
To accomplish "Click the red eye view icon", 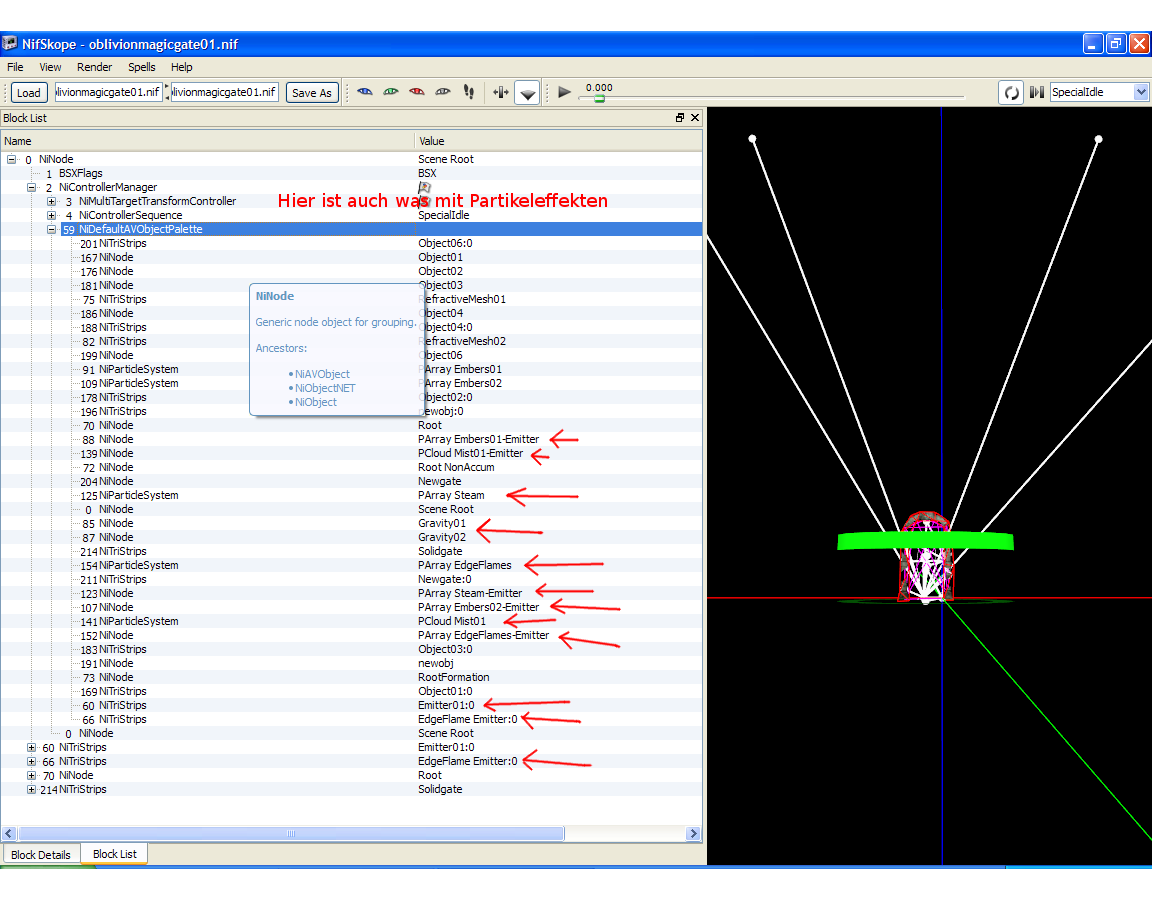I will tap(417, 92).
